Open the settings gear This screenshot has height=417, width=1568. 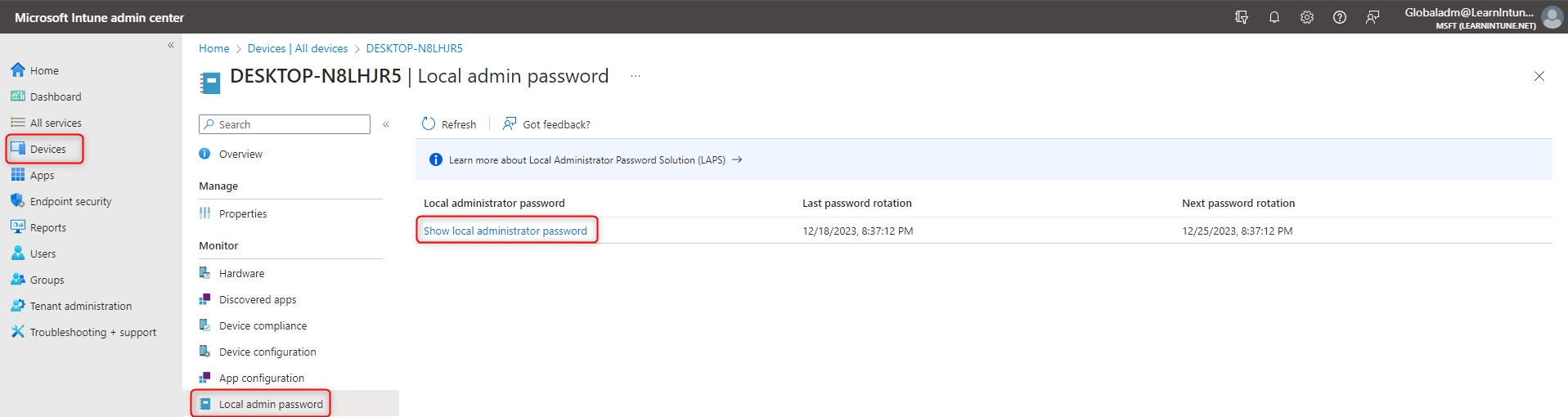tap(1307, 17)
